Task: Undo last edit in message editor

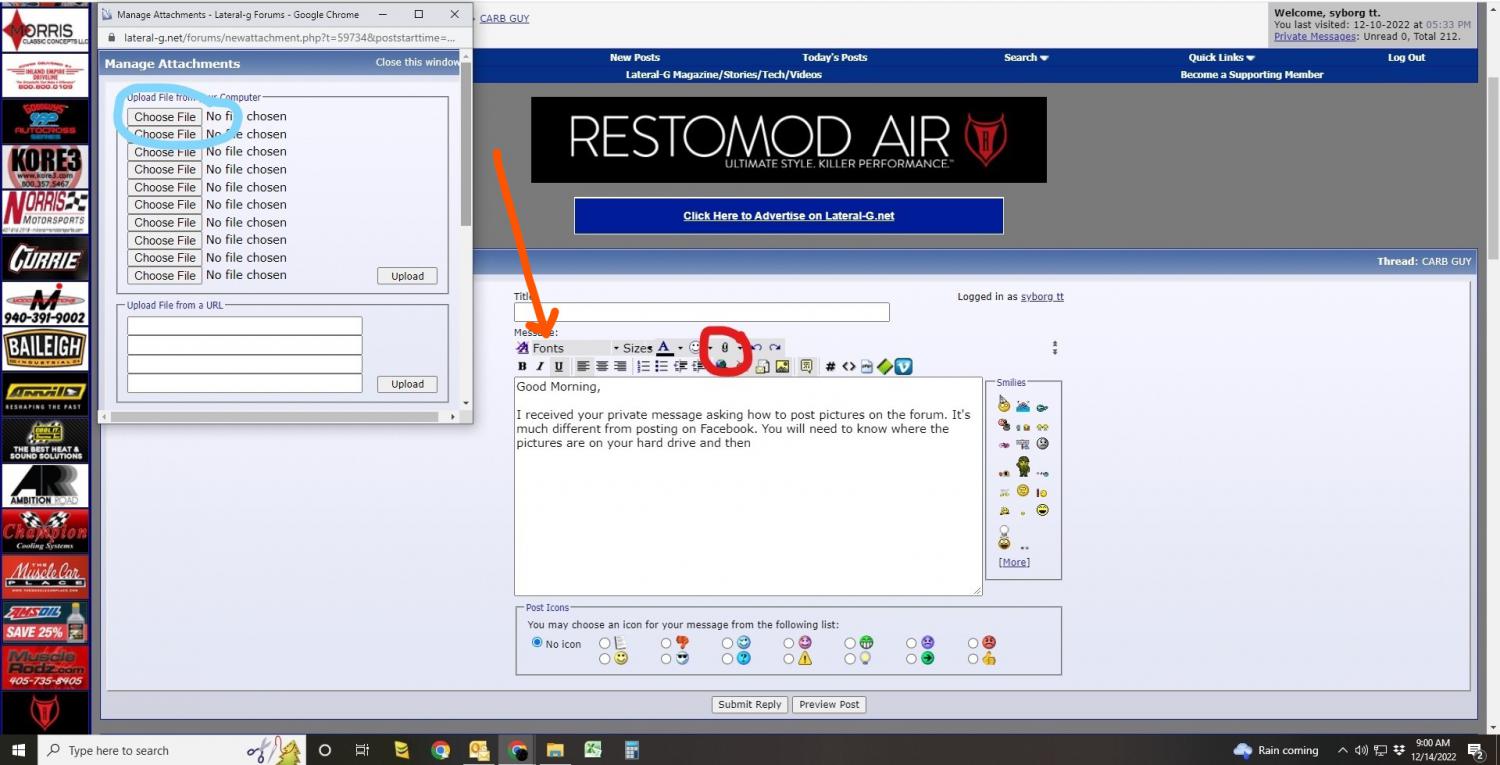Action: (x=757, y=348)
